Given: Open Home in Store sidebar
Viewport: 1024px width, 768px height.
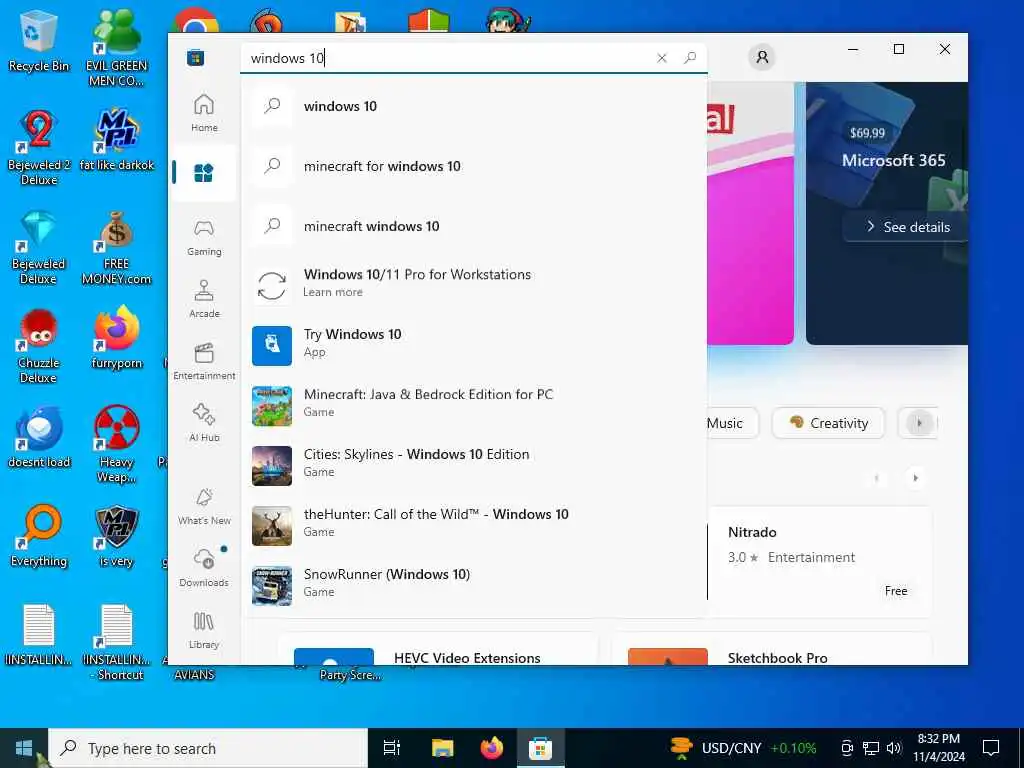Looking at the screenshot, I should pos(204,112).
